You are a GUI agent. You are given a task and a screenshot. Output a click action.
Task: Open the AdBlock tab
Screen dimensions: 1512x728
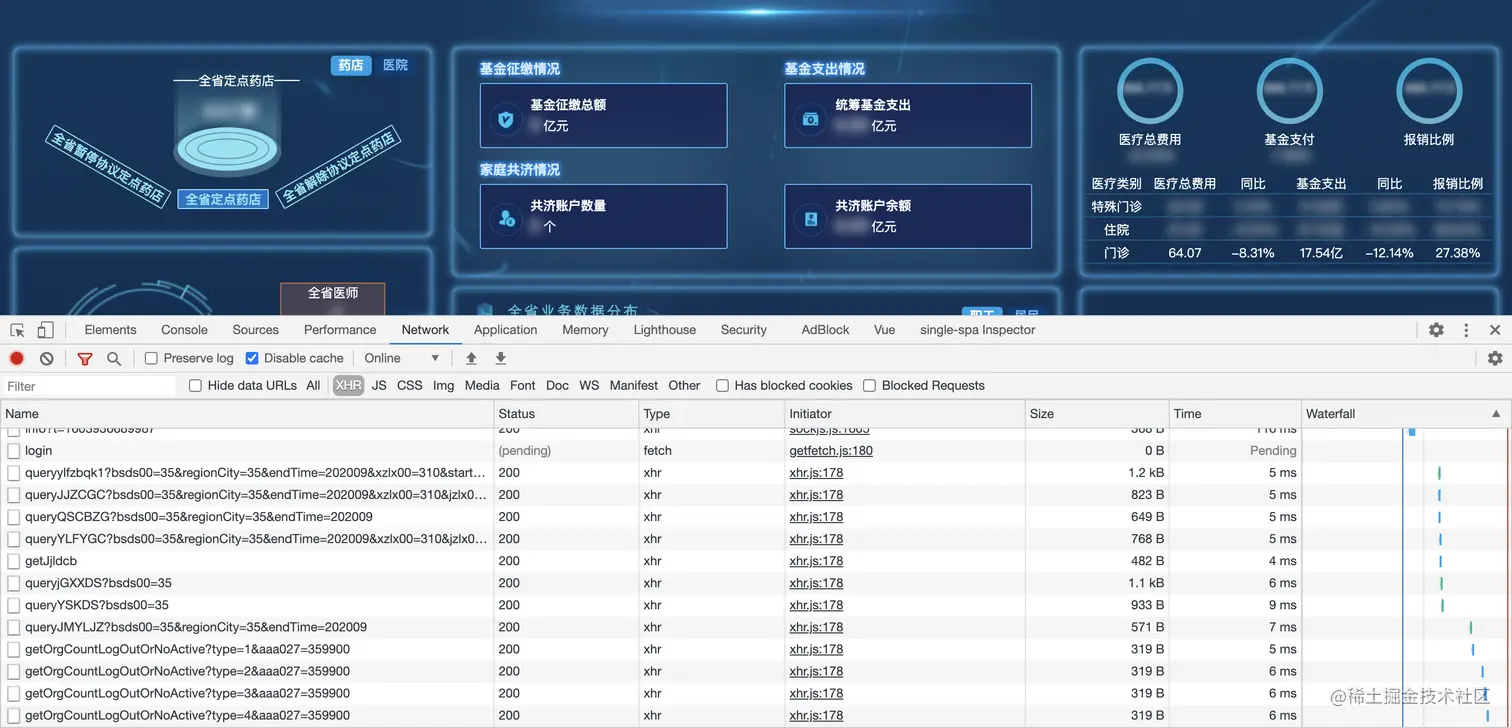click(x=826, y=330)
